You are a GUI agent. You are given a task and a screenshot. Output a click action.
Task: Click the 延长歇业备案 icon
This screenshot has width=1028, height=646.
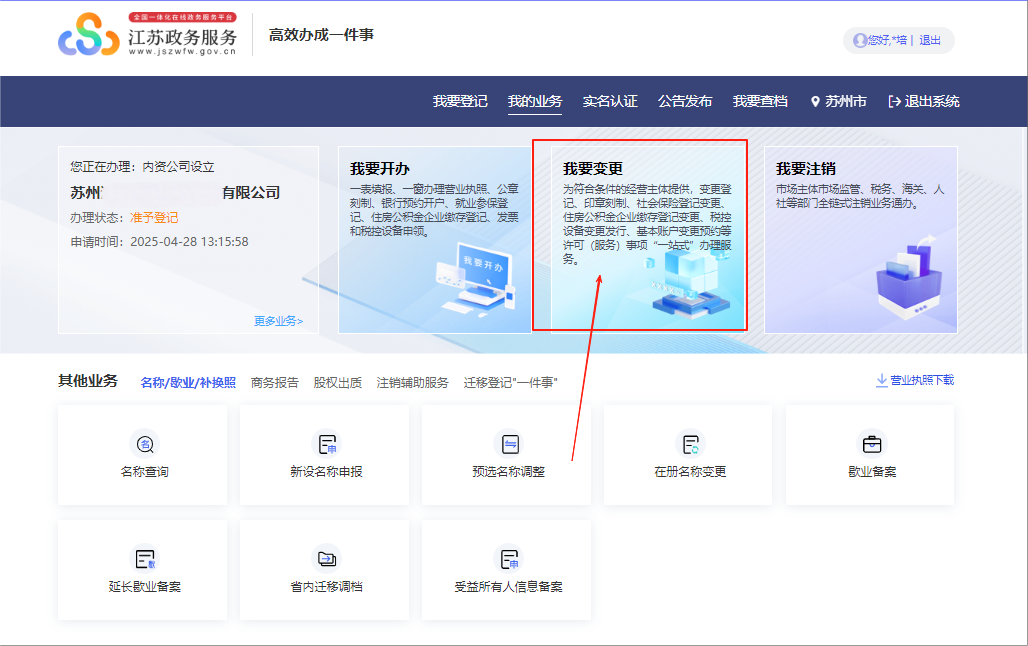pyautogui.click(x=145, y=559)
